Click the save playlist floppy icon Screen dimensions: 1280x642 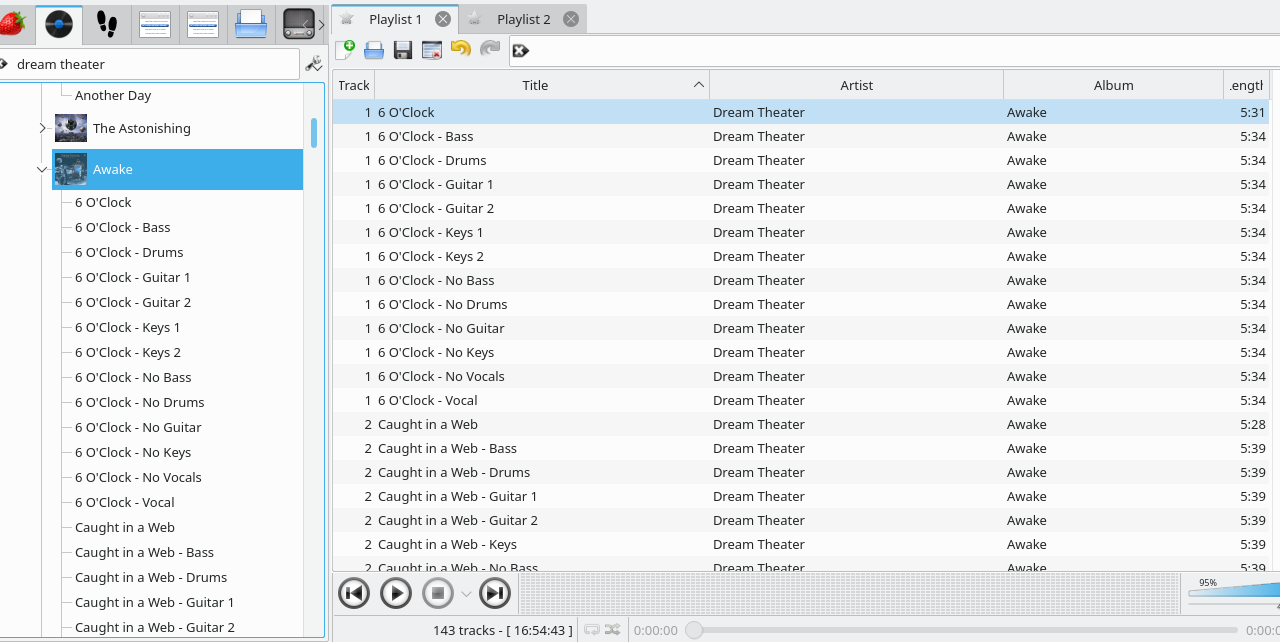pos(403,50)
